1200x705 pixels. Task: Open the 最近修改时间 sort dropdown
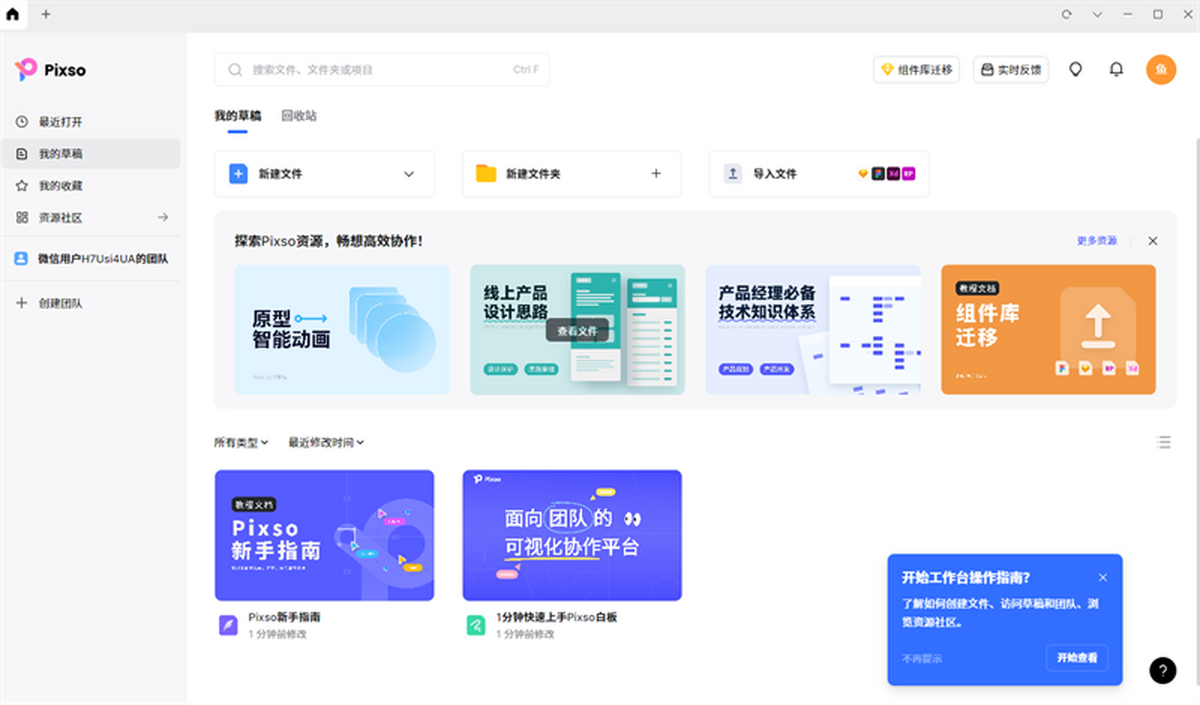[x=324, y=442]
